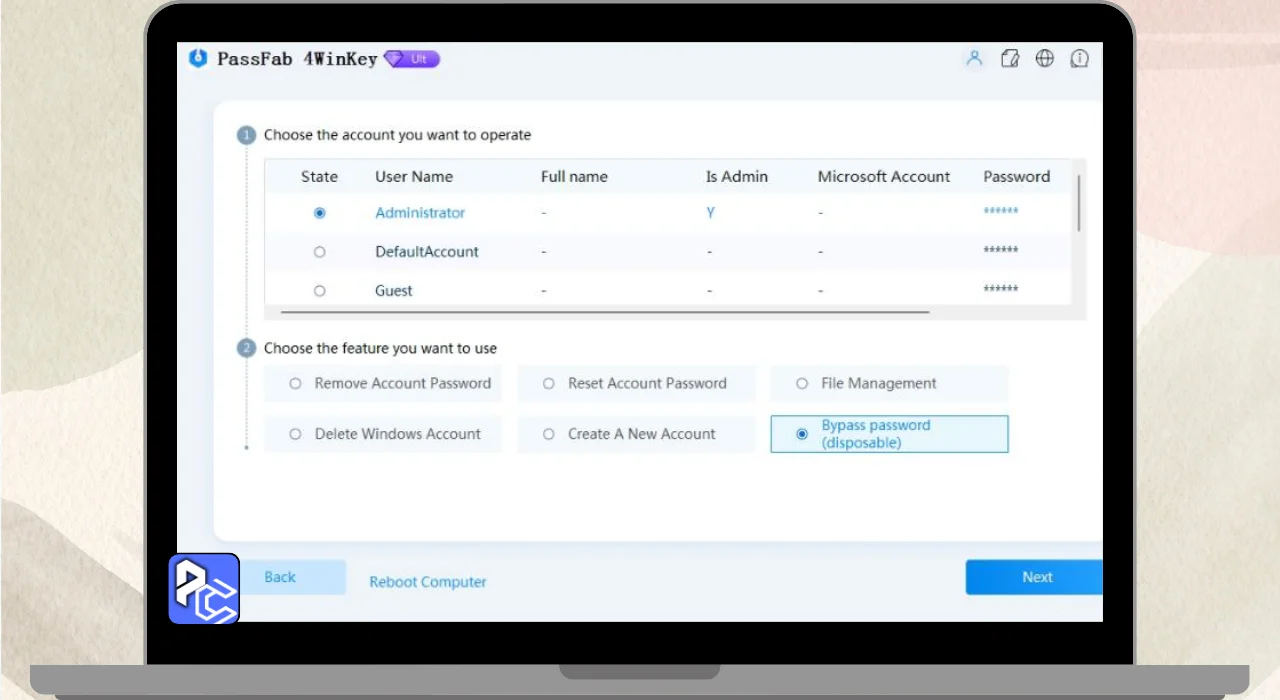Choose Reset Account Password option
This screenshot has width=1280, height=700.
pos(636,383)
